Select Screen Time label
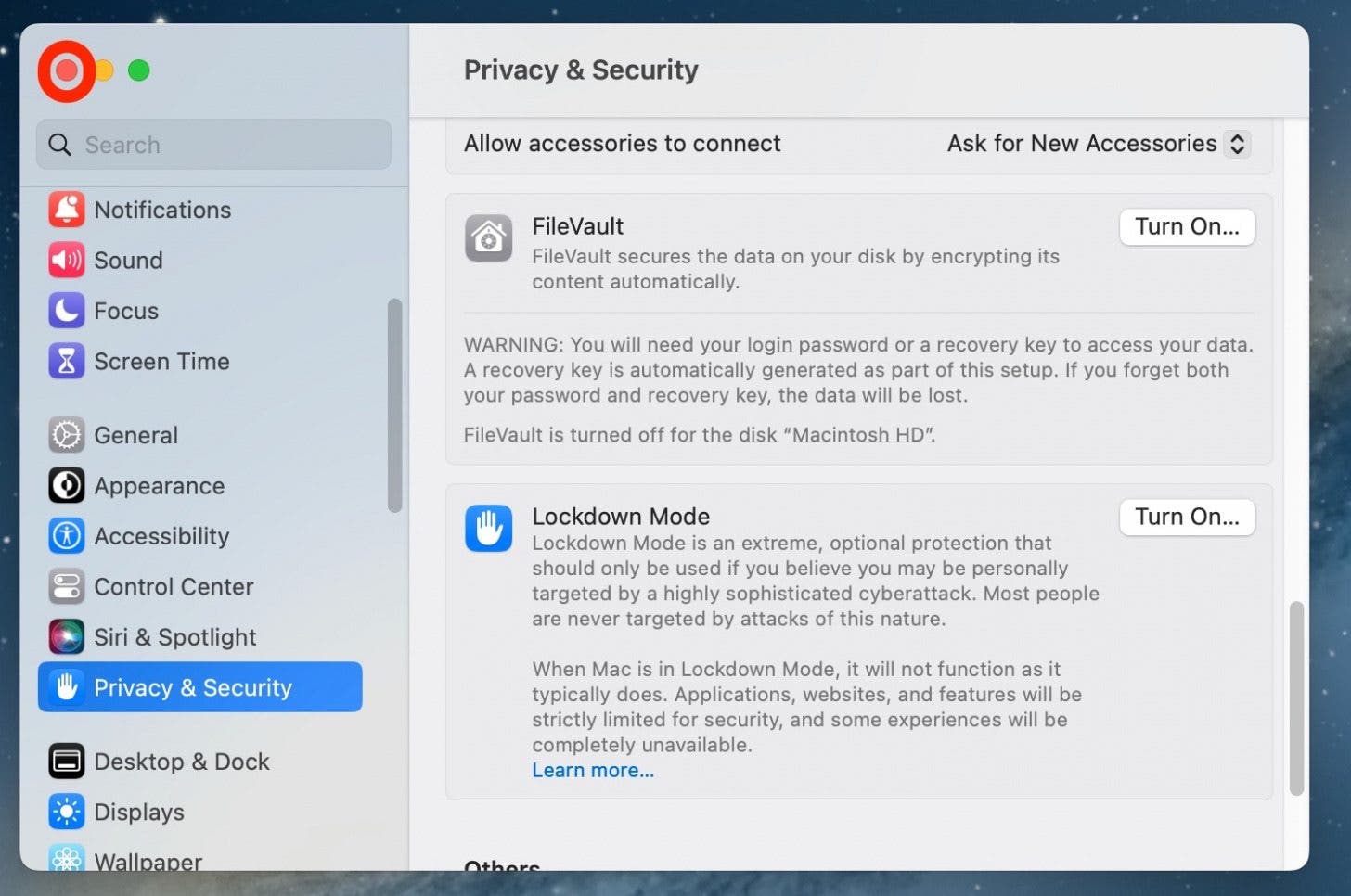 161,362
